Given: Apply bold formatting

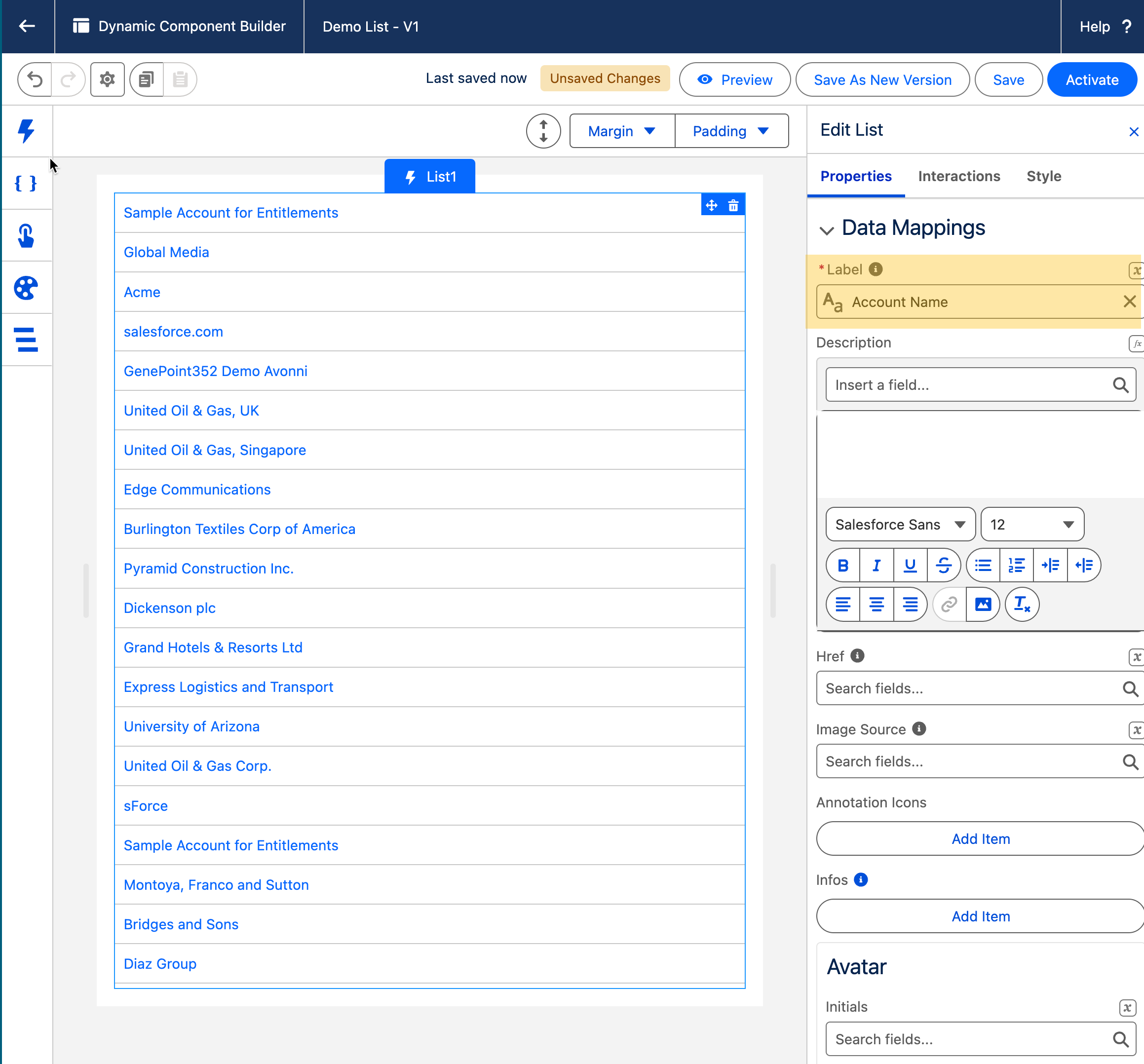Looking at the screenshot, I should pyautogui.click(x=843, y=566).
